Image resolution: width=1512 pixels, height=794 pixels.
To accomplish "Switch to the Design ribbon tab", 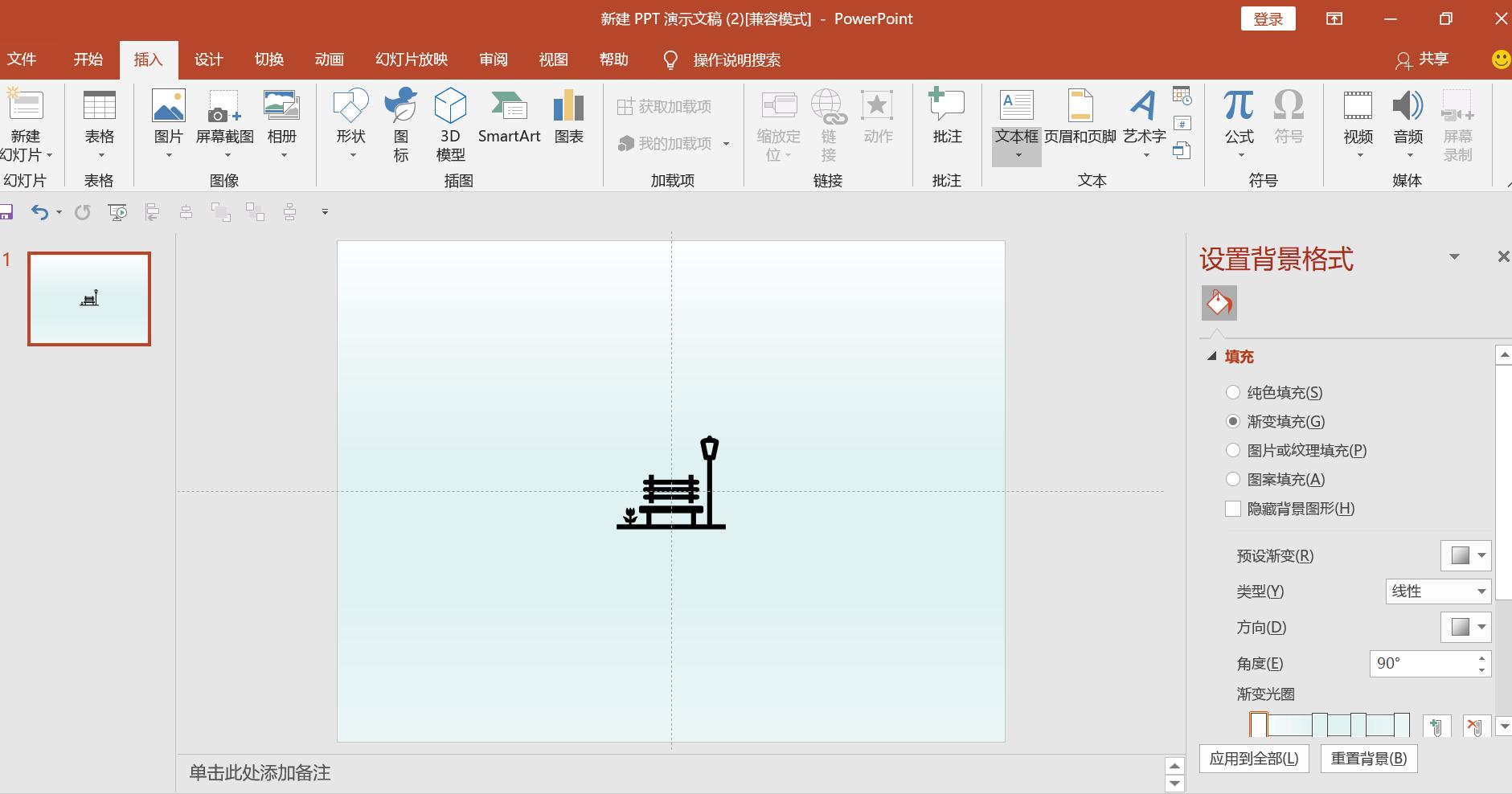I will point(207,59).
